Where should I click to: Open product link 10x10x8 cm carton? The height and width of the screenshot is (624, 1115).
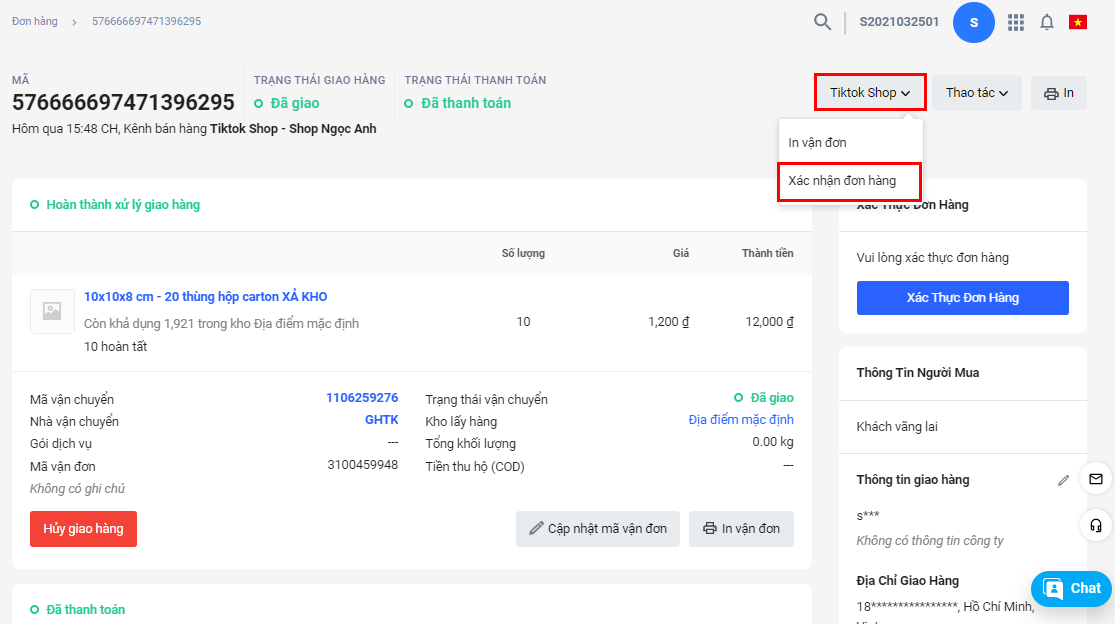pos(205,297)
